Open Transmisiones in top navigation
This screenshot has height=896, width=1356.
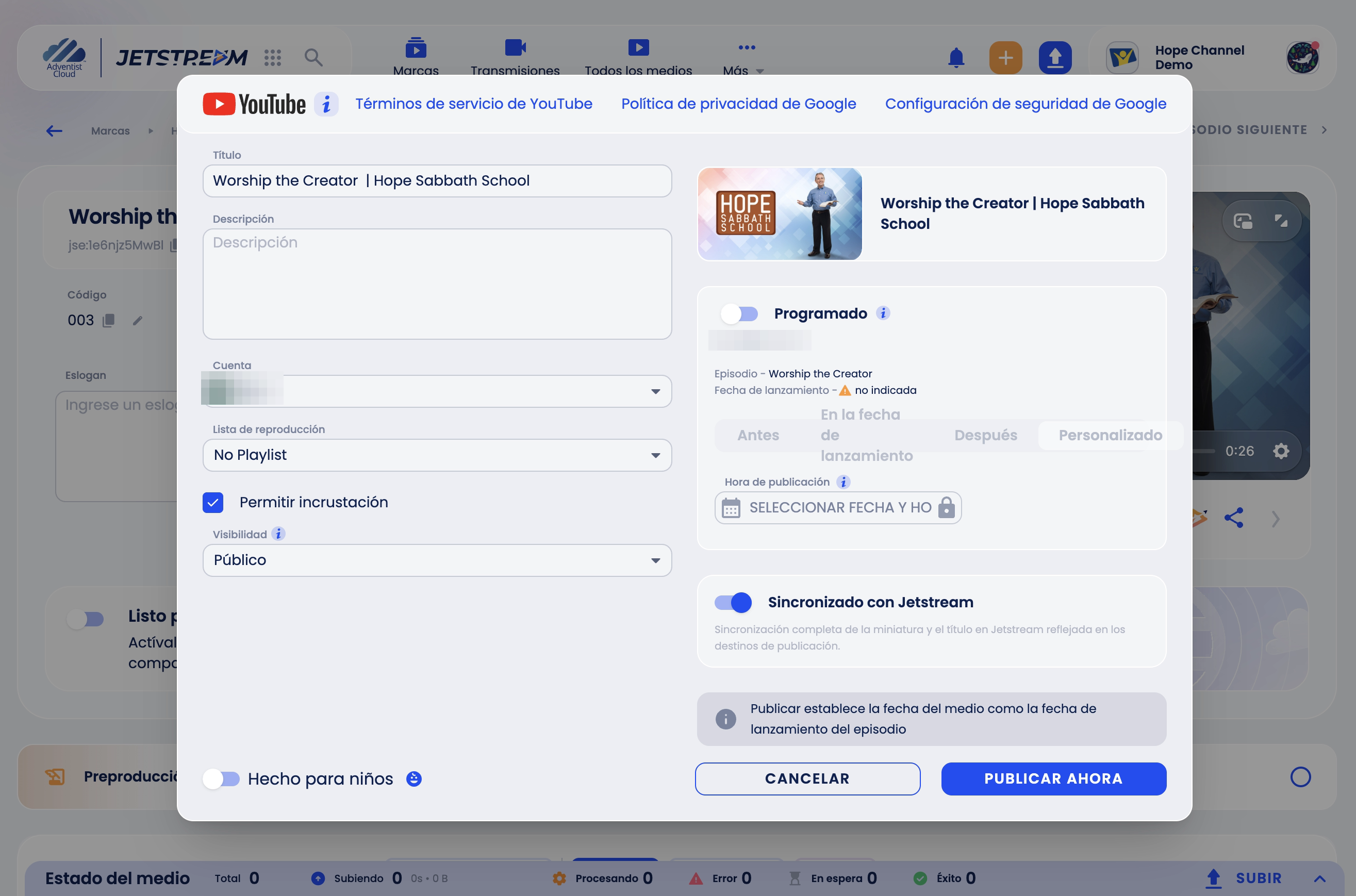tap(515, 57)
